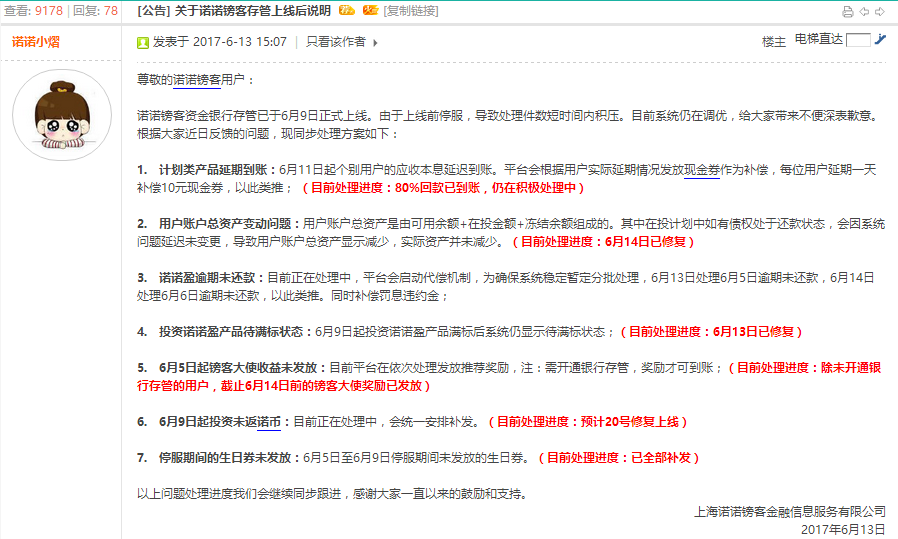Click the hot-topic flame badge after the title
The height and width of the screenshot is (539, 898).
click(x=371, y=10)
